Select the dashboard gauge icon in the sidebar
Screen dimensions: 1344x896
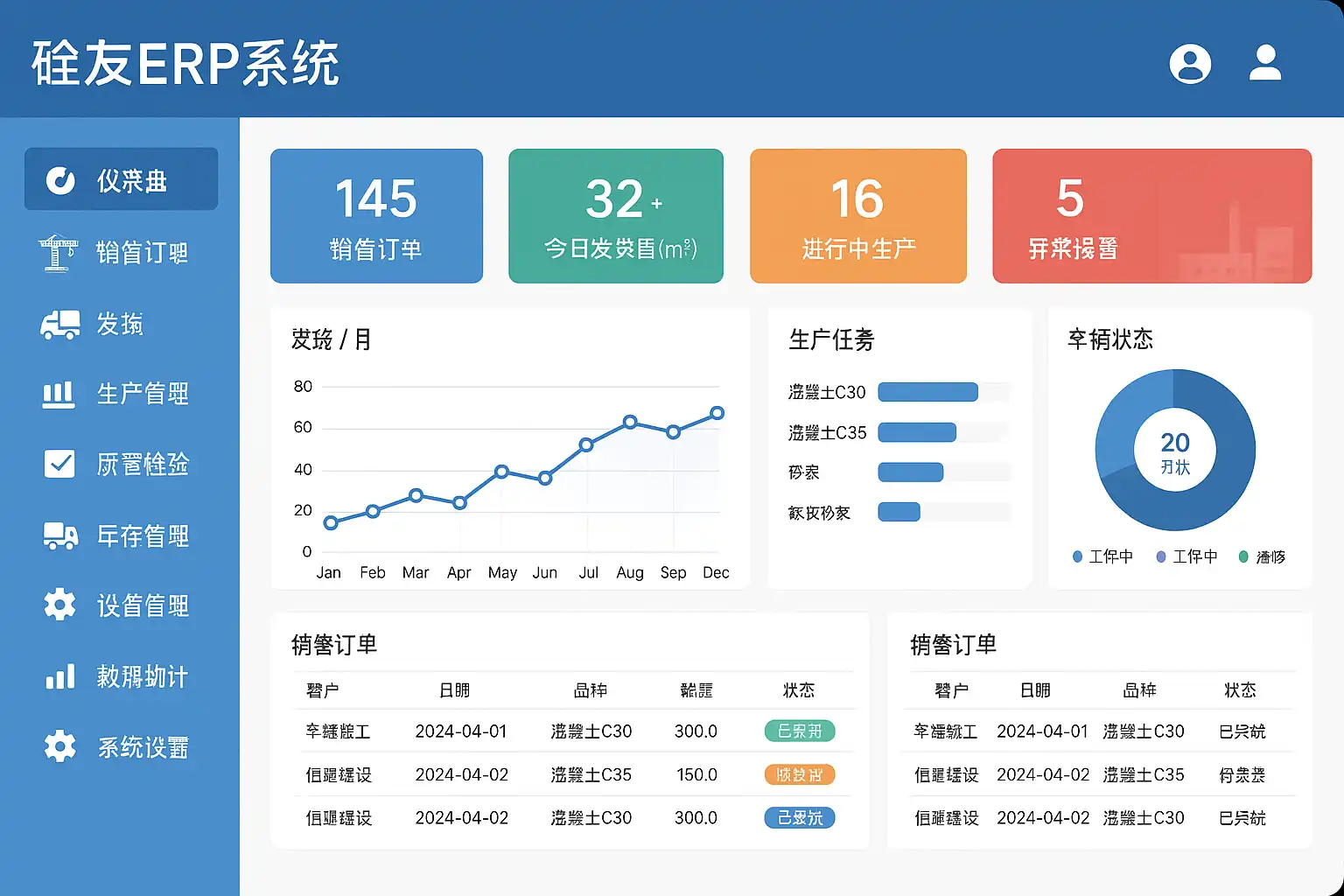[60, 180]
